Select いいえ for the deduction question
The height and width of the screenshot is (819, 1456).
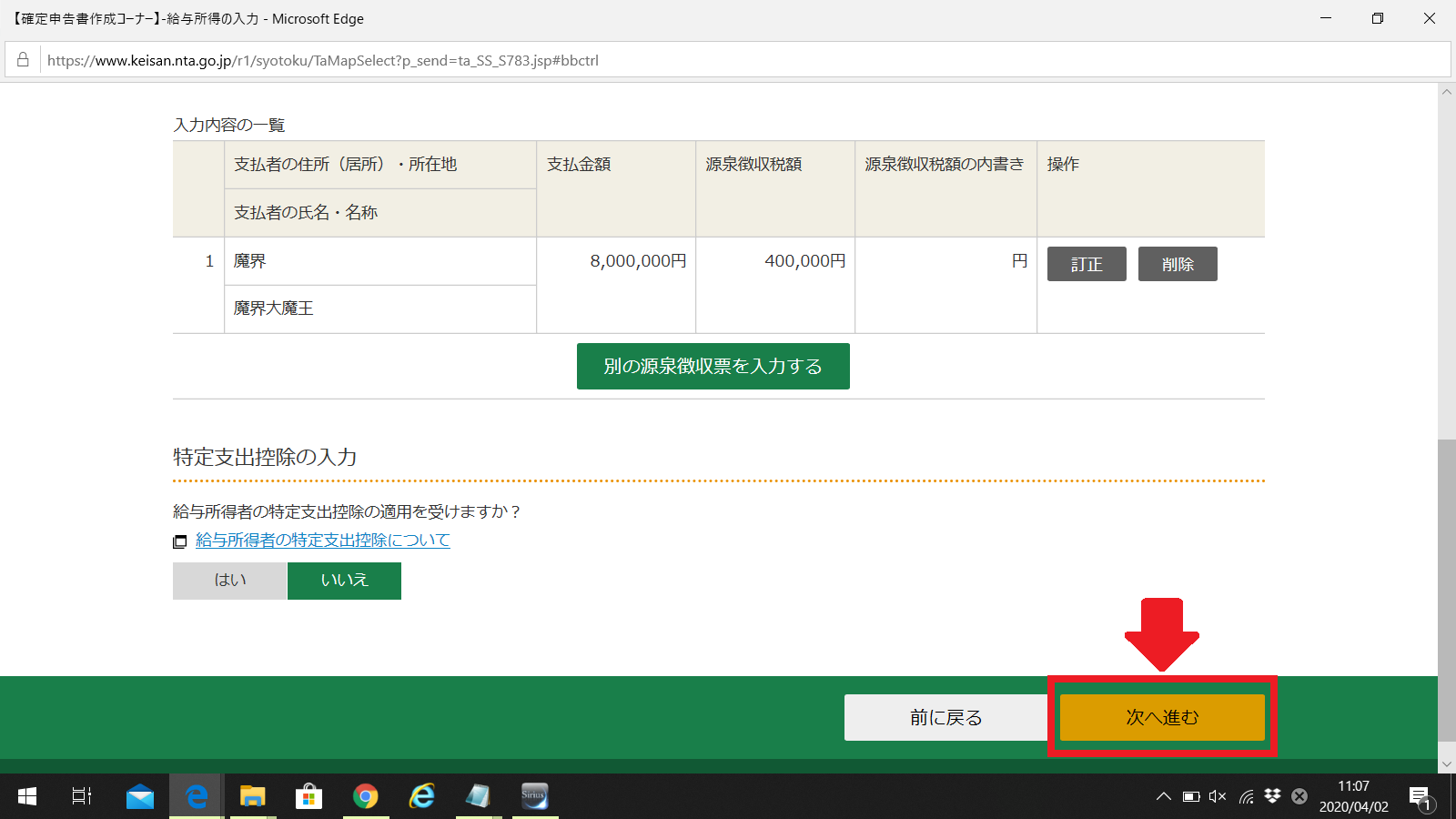344,581
